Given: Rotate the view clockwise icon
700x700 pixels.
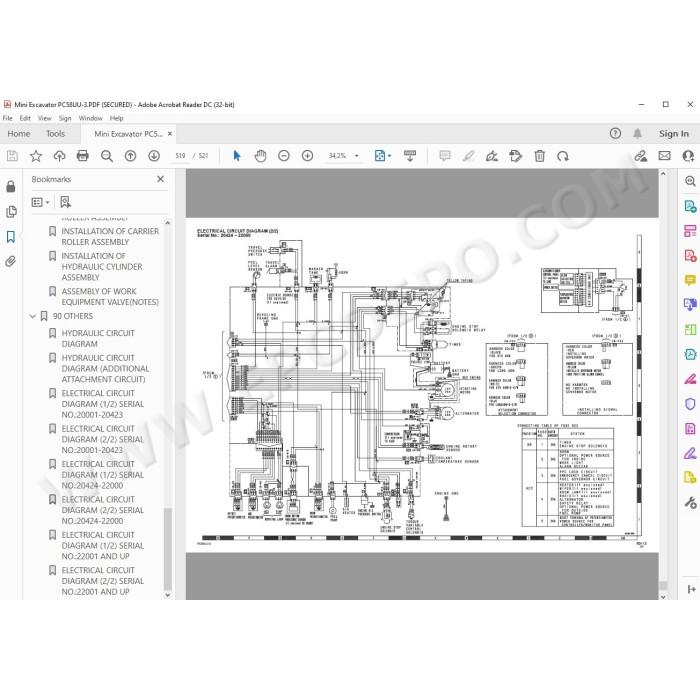Looking at the screenshot, I should point(563,156).
